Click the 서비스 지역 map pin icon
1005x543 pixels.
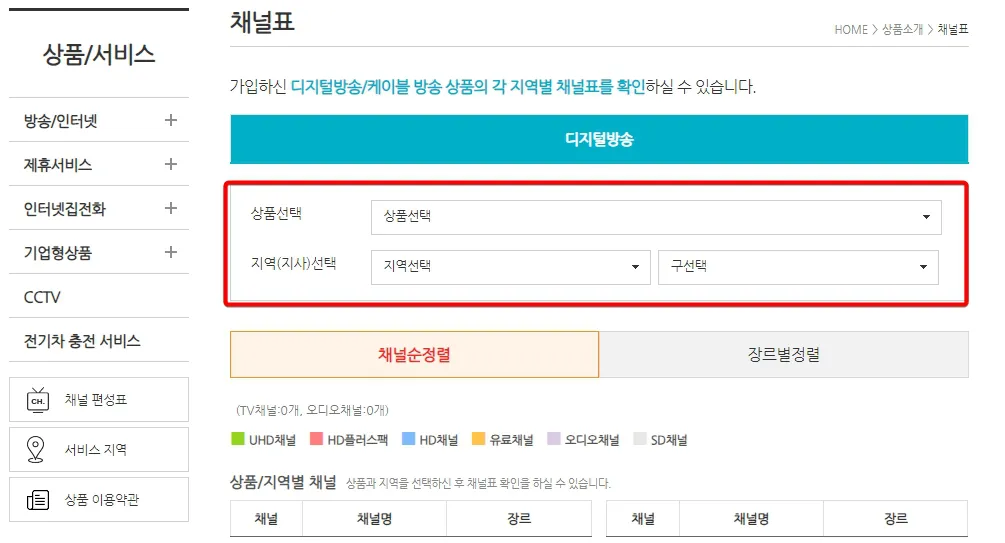coord(36,449)
